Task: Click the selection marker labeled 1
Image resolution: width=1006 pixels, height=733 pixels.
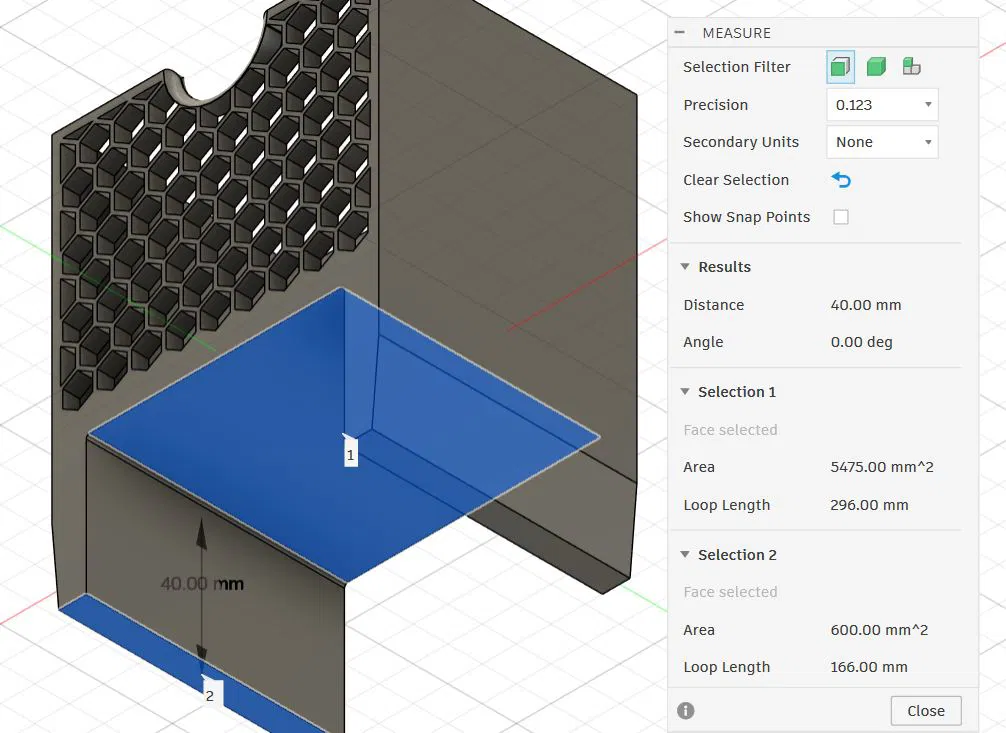Action: pos(350,454)
